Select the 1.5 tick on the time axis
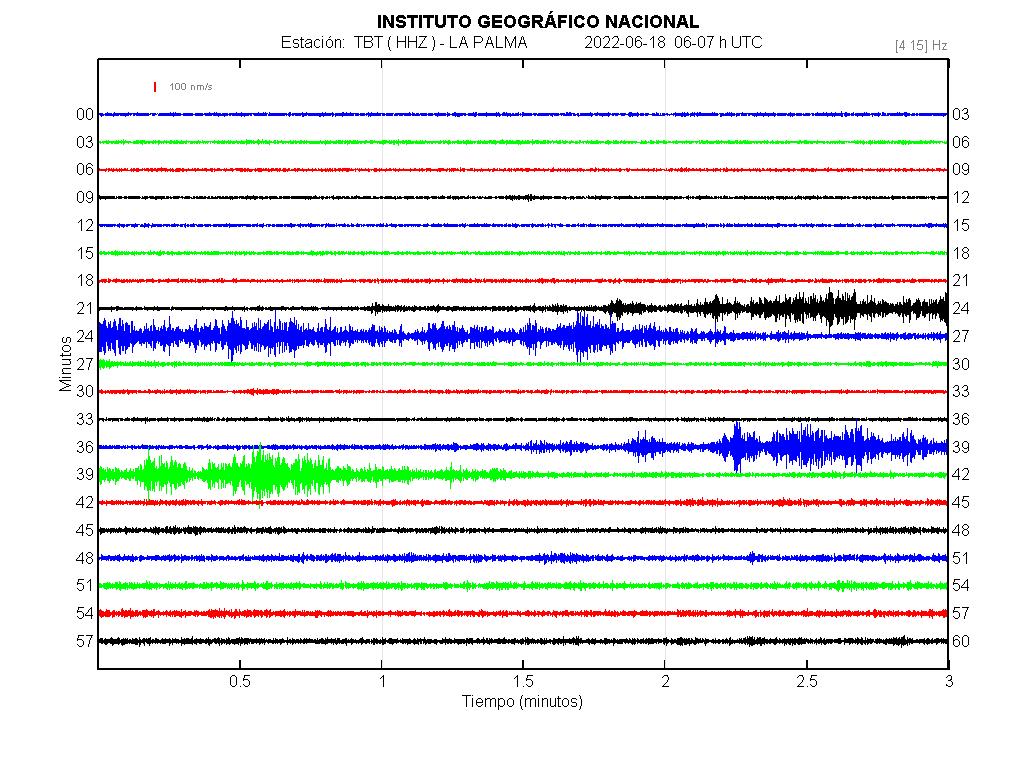 click(523, 681)
